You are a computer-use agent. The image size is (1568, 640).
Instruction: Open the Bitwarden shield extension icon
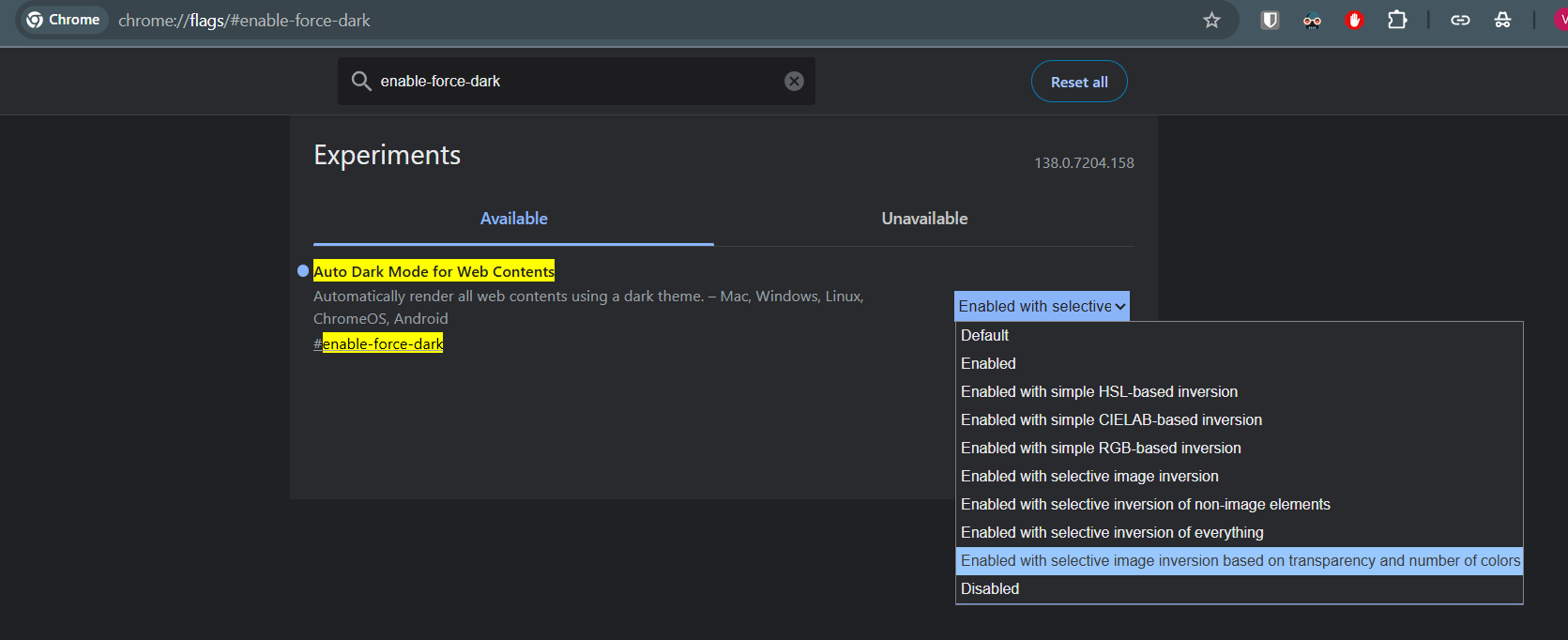[1270, 20]
